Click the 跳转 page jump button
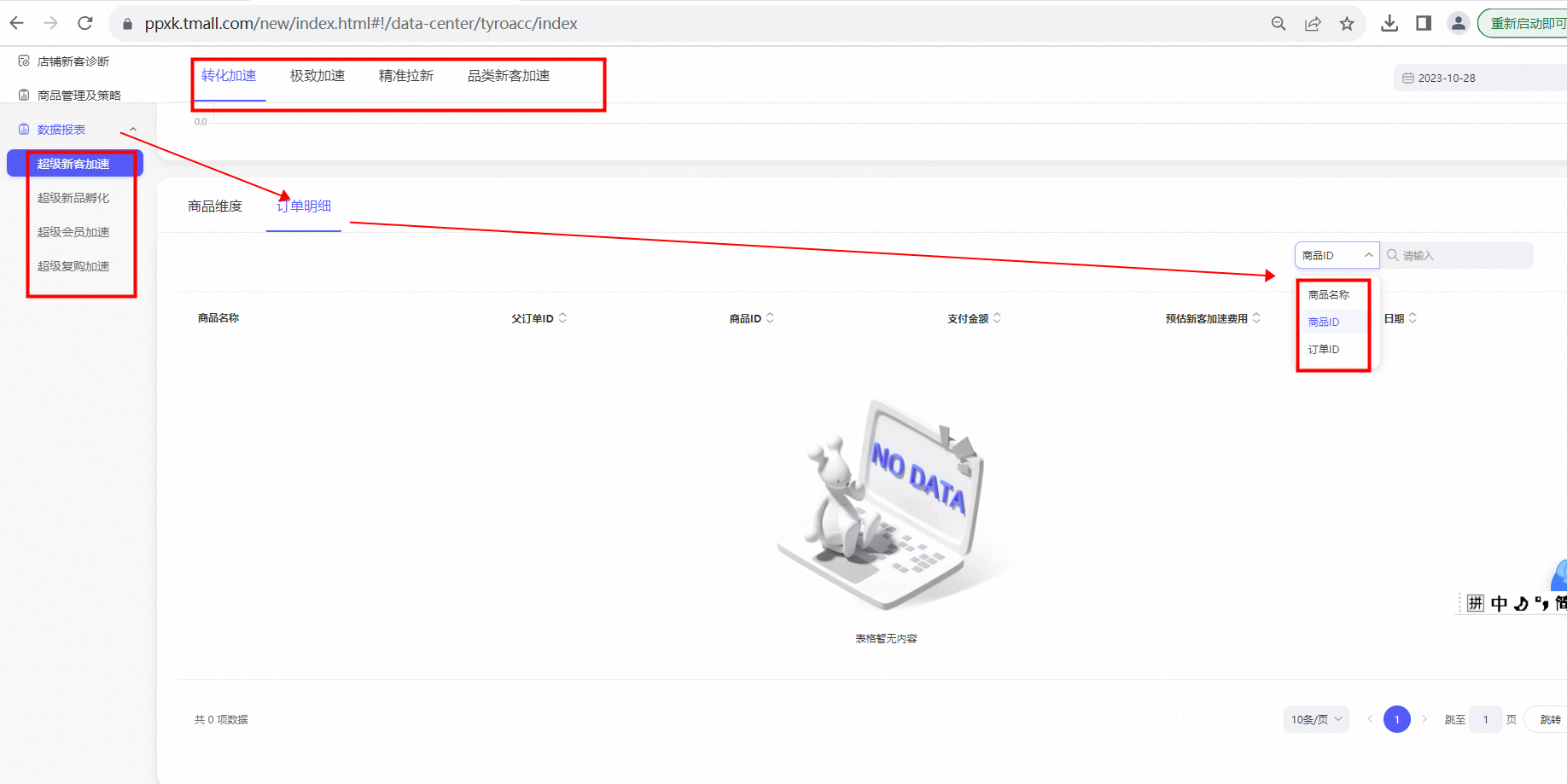The height and width of the screenshot is (784, 1567). 1549,719
